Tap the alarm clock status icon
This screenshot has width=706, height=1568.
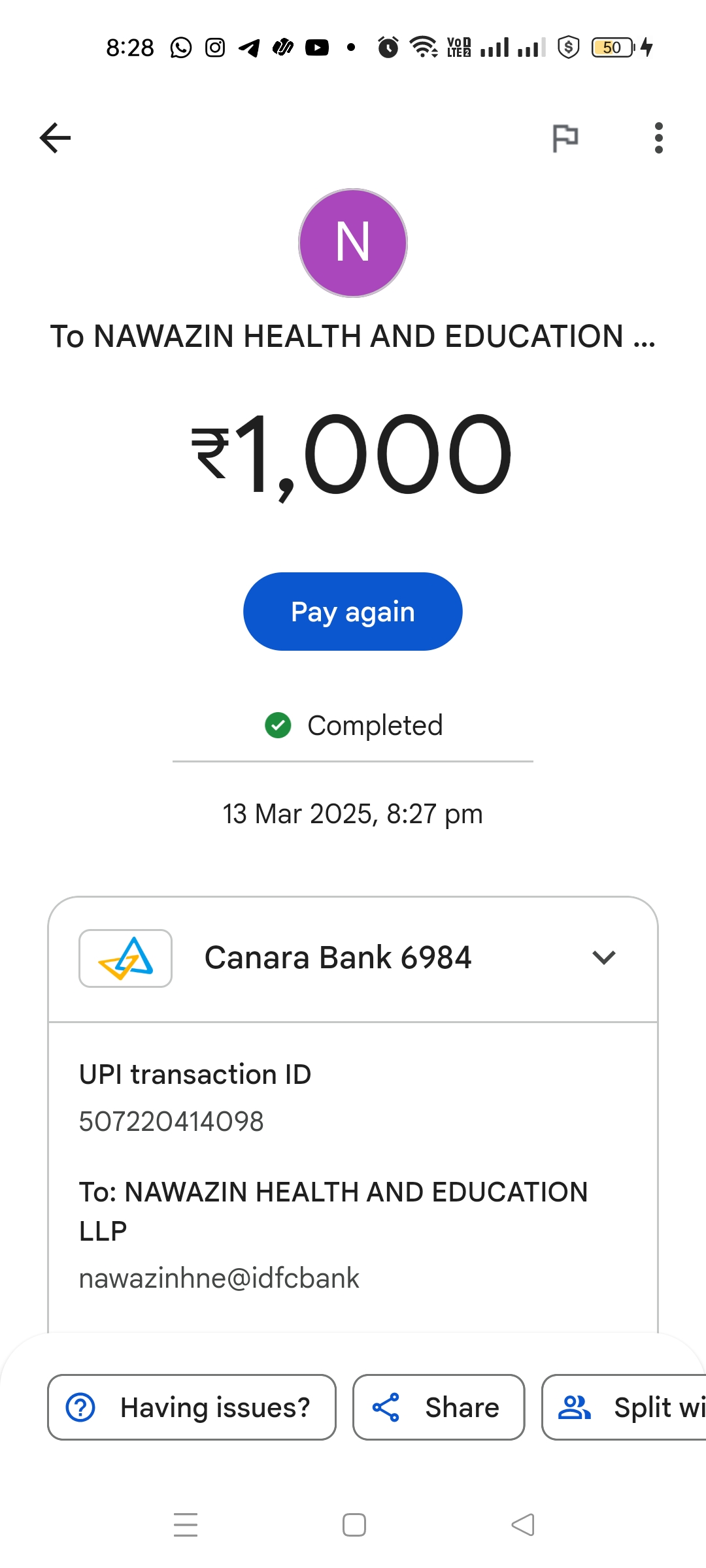pos(388,48)
